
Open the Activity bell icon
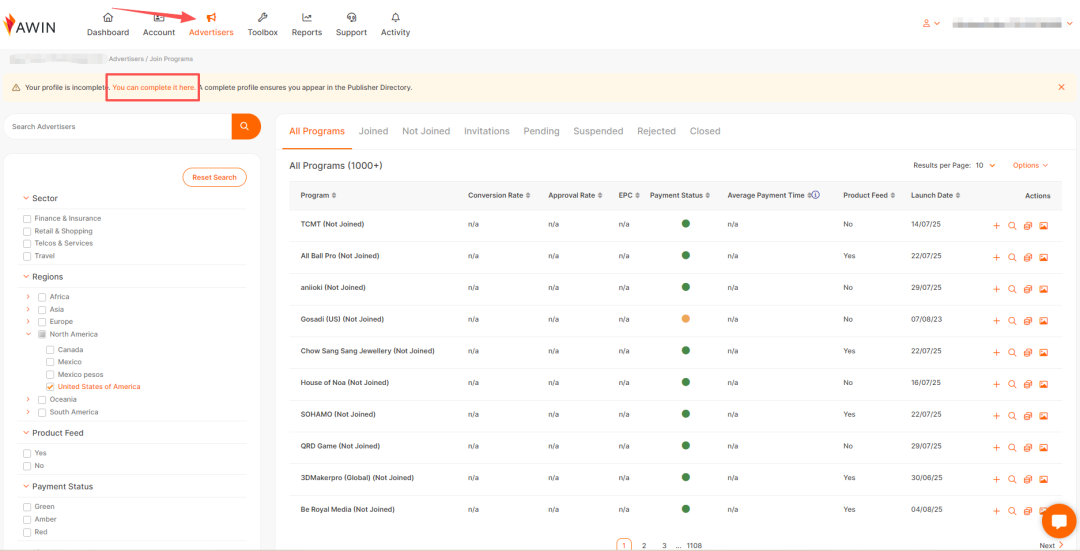point(395,18)
